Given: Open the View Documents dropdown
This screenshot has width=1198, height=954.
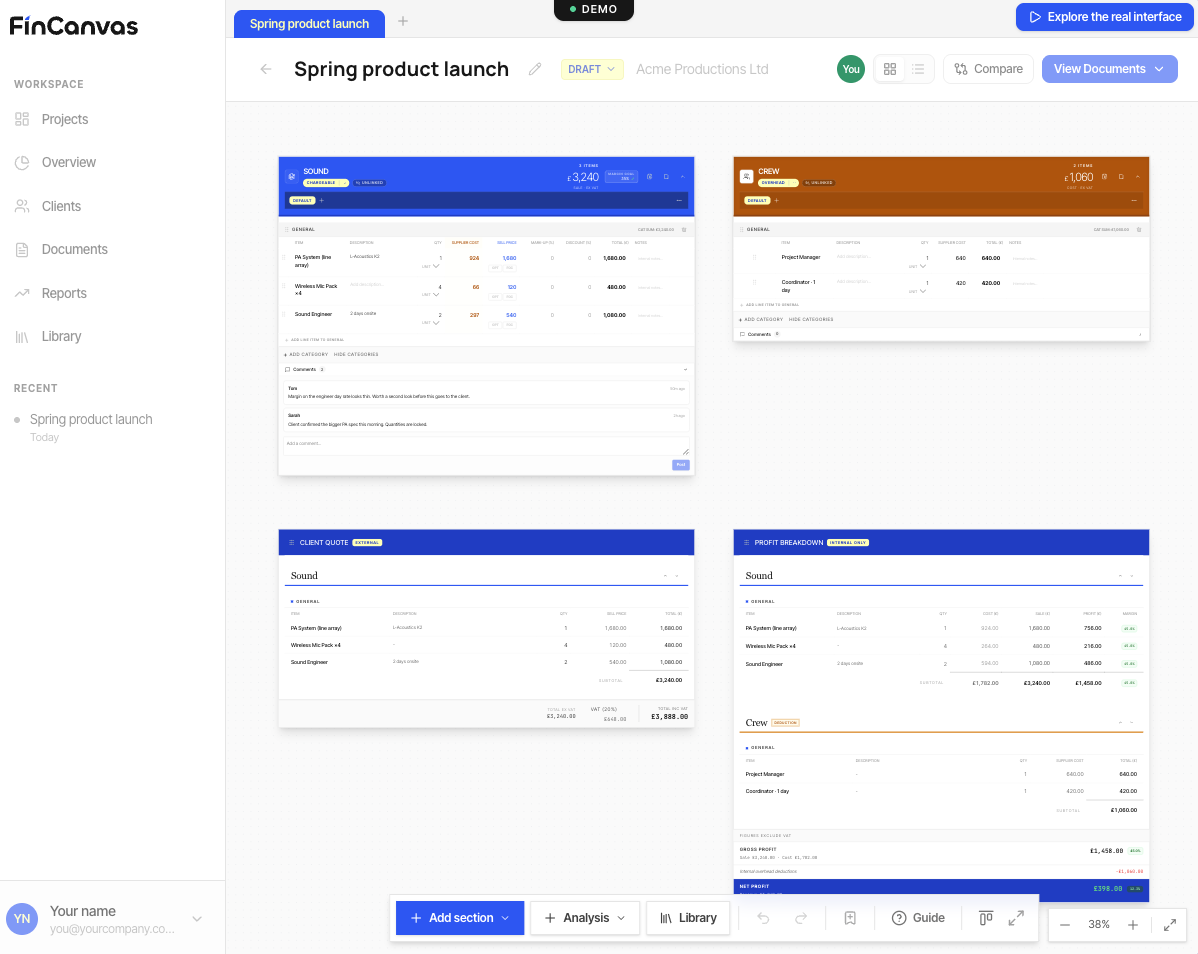Looking at the screenshot, I should pos(1109,69).
